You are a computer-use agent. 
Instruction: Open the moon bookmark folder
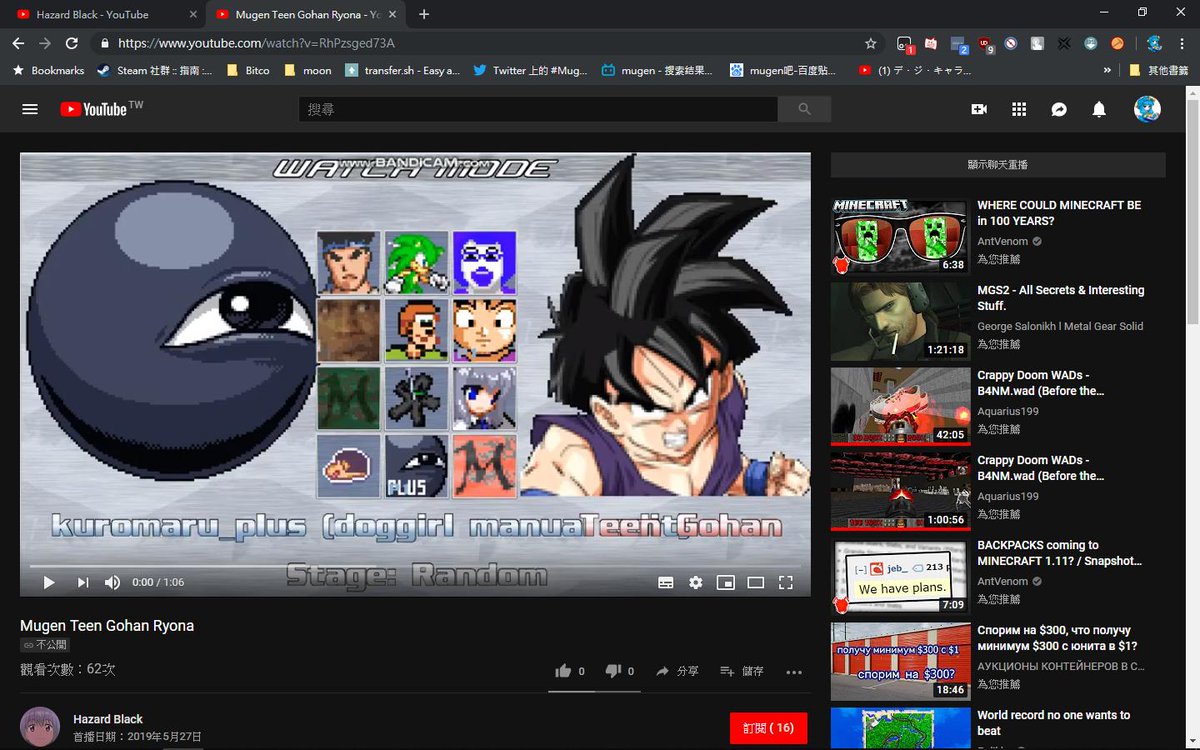pyautogui.click(x=308, y=70)
